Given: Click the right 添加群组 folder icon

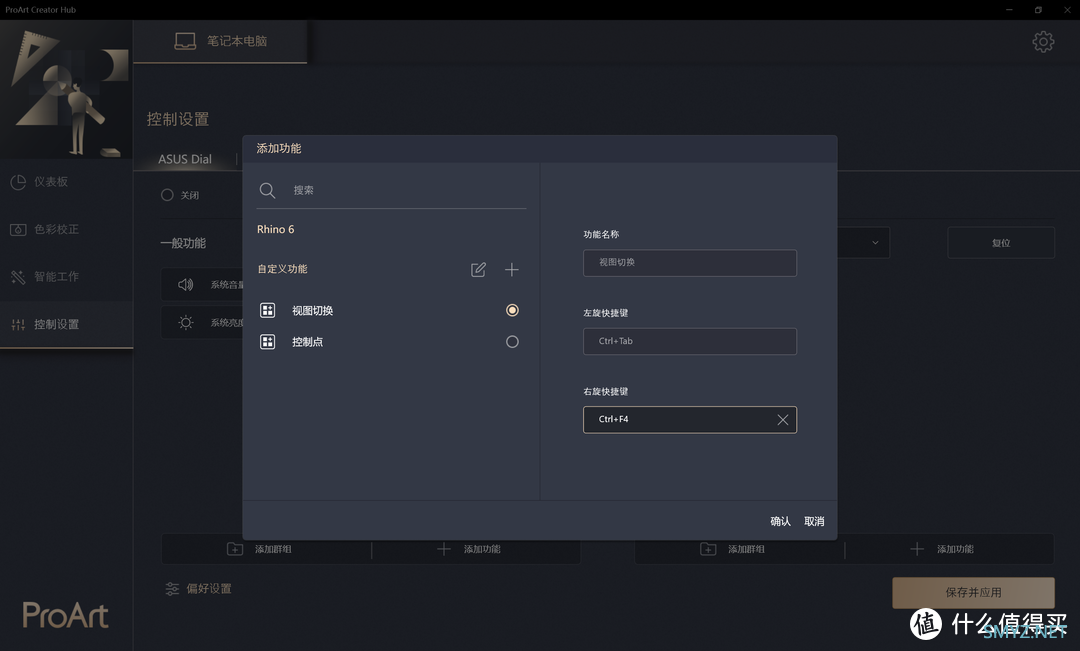Looking at the screenshot, I should (x=708, y=549).
